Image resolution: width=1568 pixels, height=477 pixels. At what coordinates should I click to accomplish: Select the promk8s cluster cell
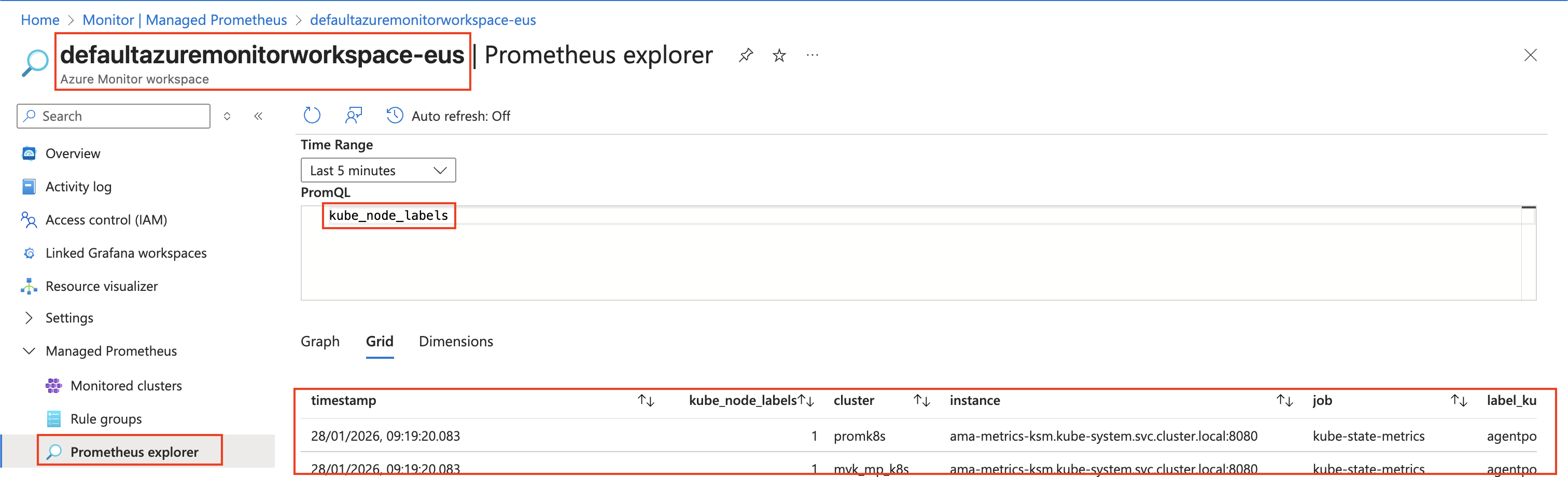[860, 436]
